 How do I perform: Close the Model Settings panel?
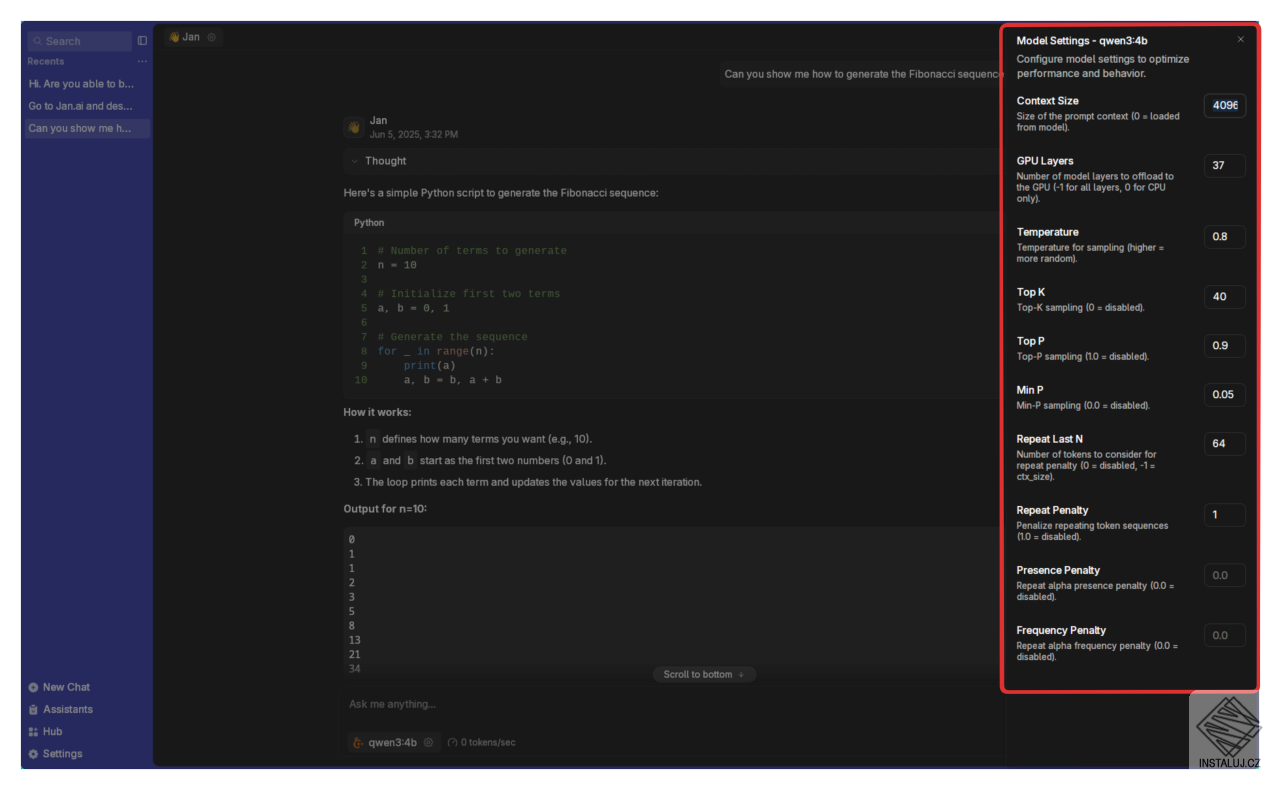(1241, 40)
